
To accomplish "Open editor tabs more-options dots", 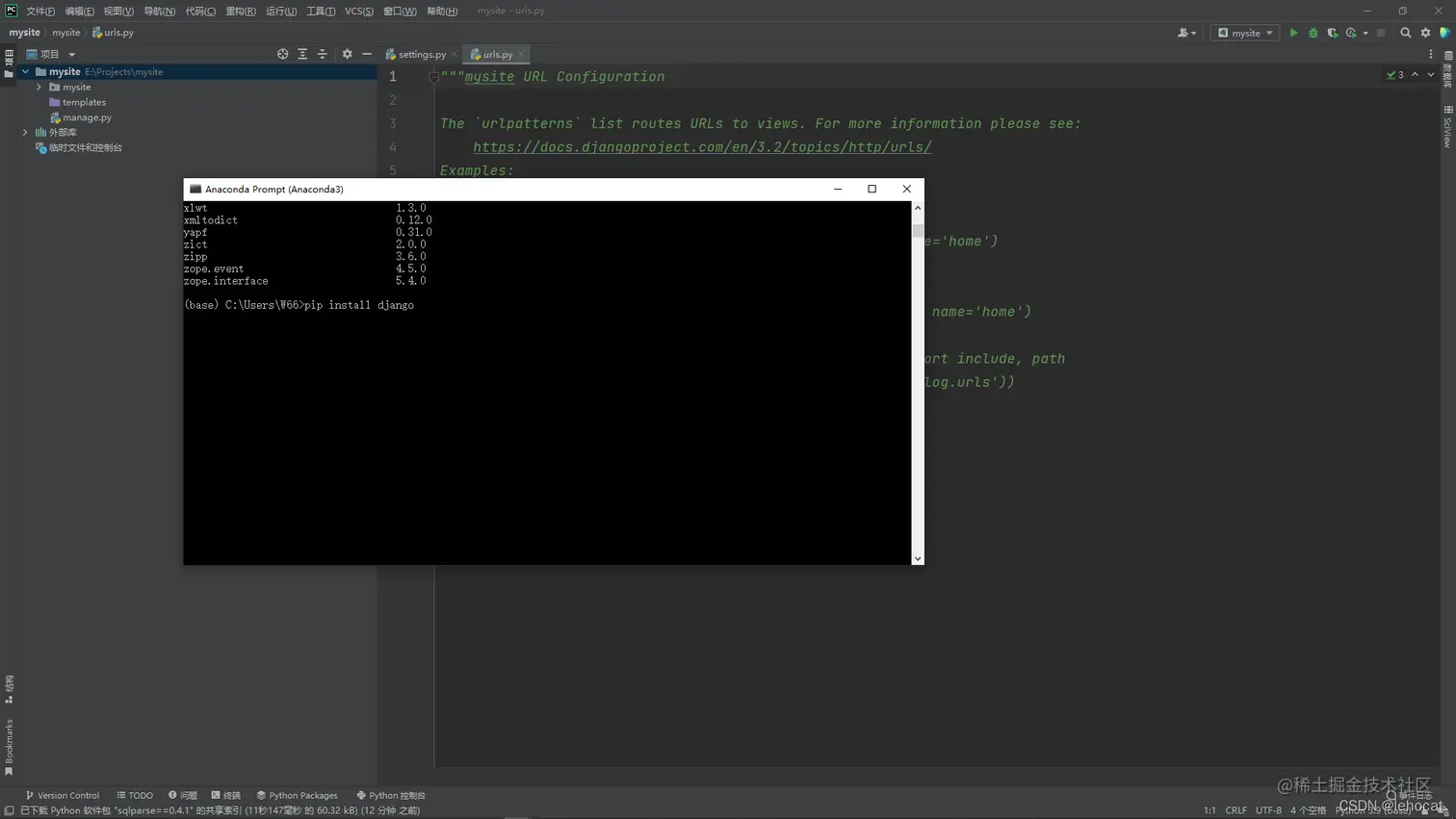I will 1431,54.
